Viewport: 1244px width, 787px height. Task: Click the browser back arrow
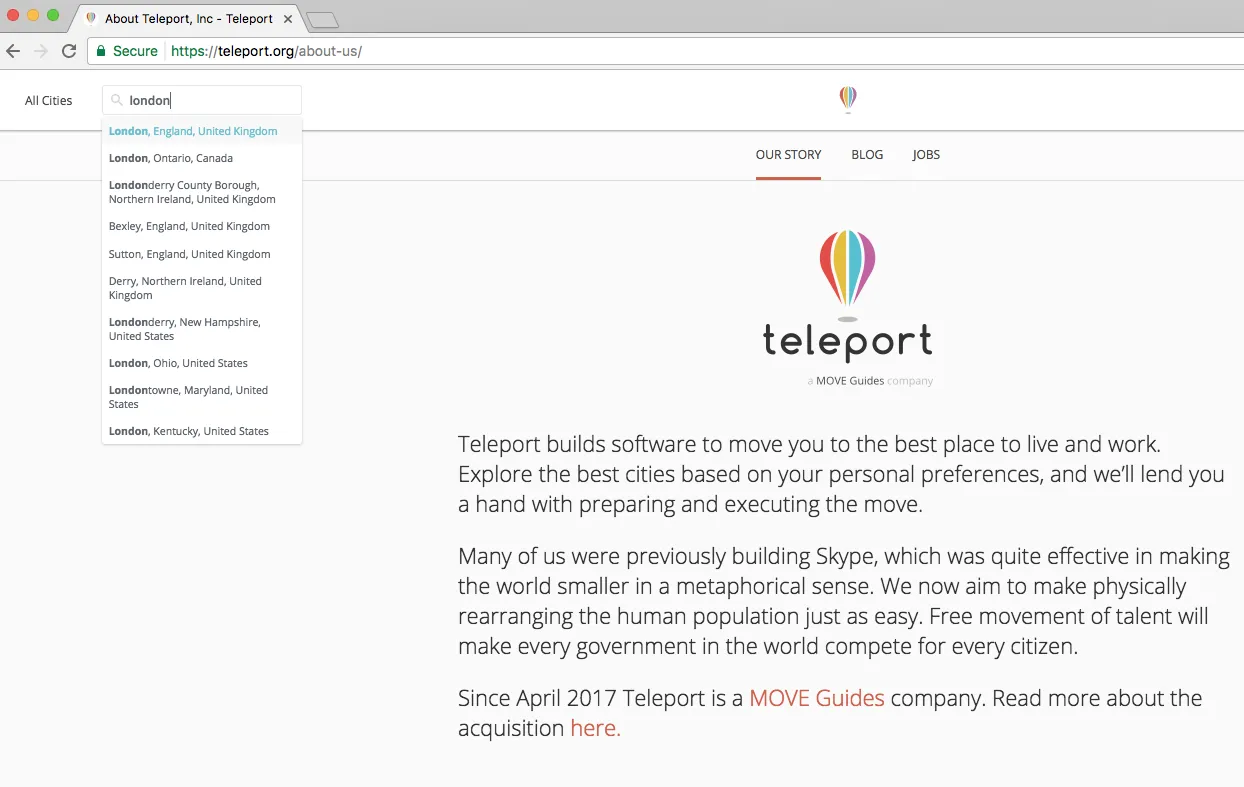click(13, 51)
